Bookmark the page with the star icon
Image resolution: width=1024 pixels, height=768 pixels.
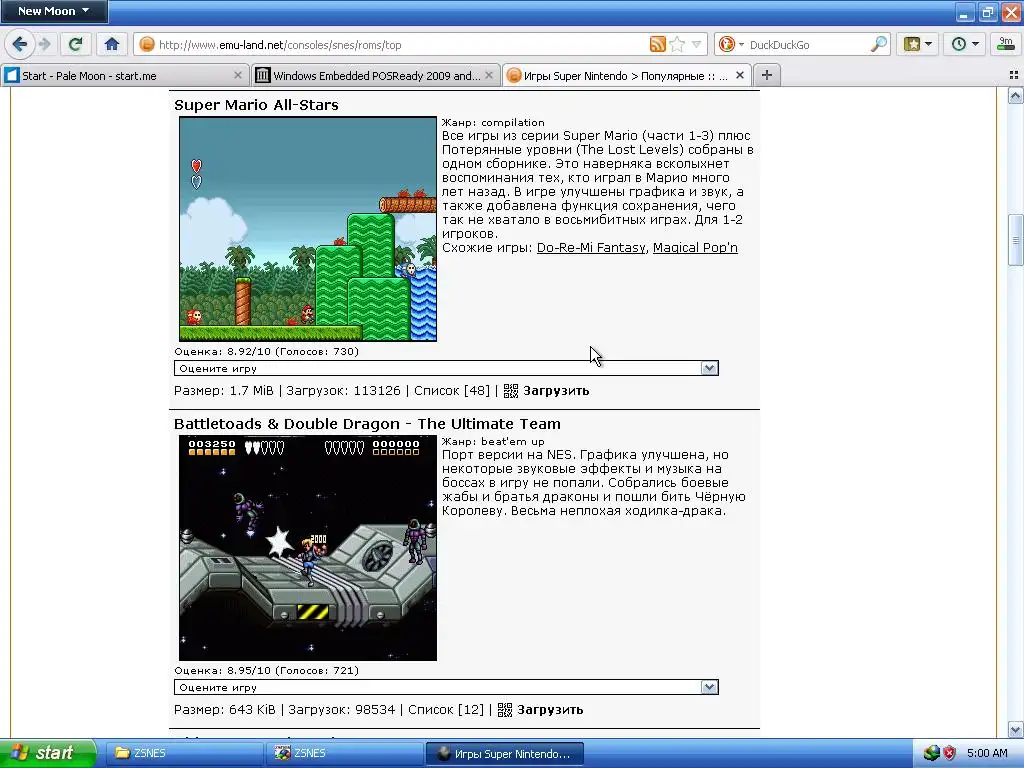click(677, 44)
